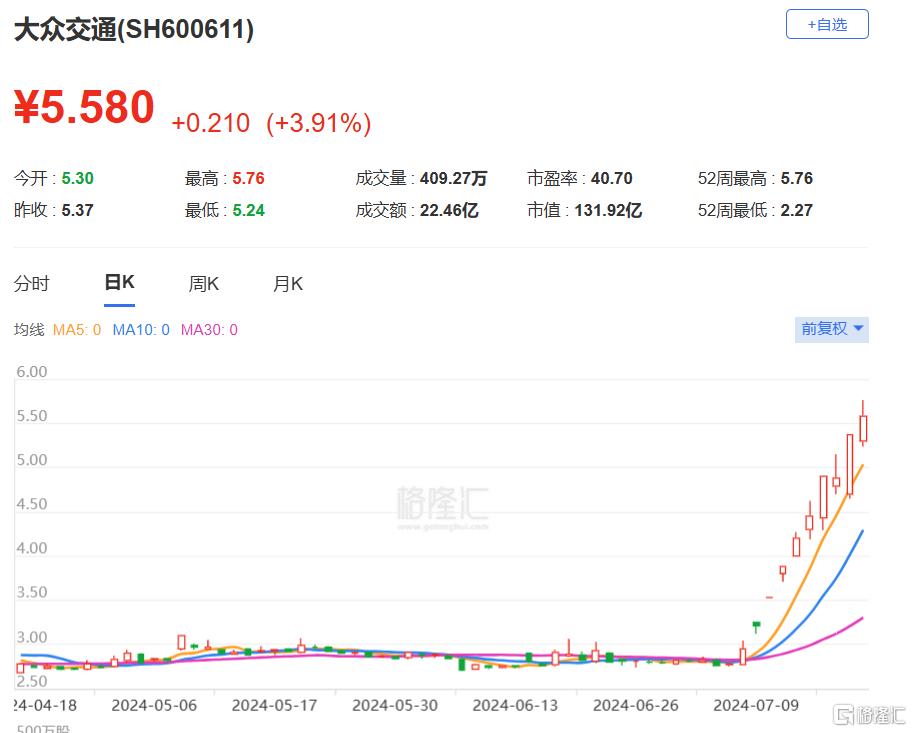The width and height of the screenshot is (913, 733).
Task: Click the 2024-05-06 date axis label
Action: 154,706
